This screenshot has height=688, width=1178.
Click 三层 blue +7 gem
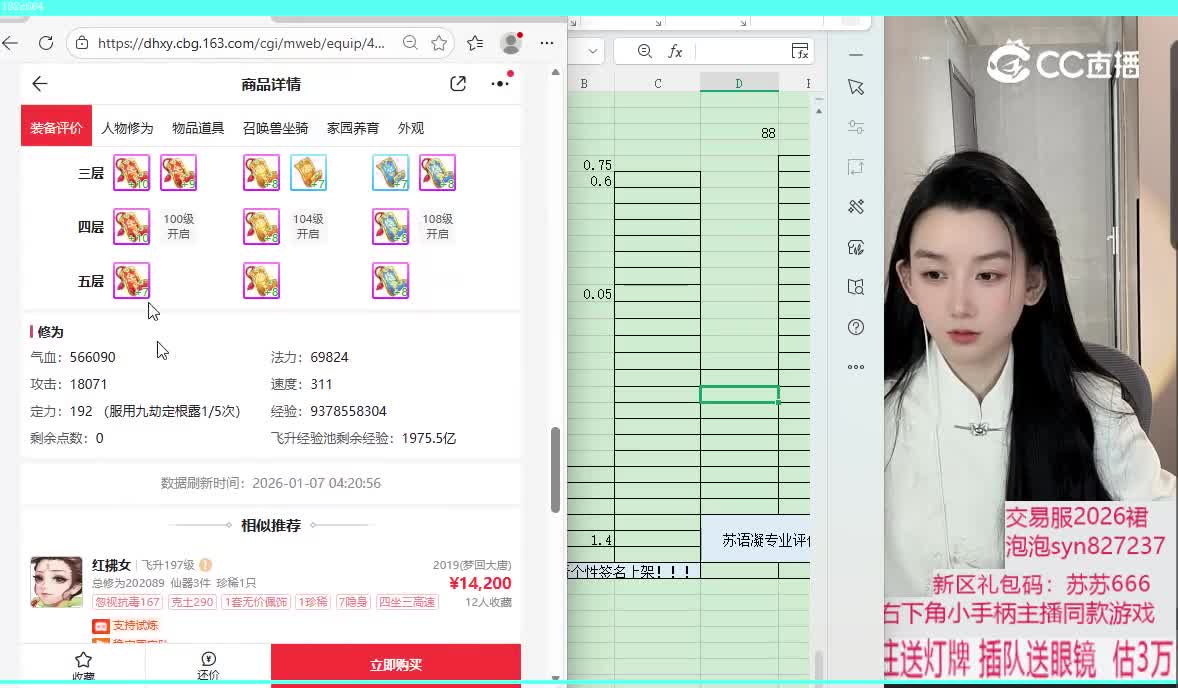click(391, 173)
